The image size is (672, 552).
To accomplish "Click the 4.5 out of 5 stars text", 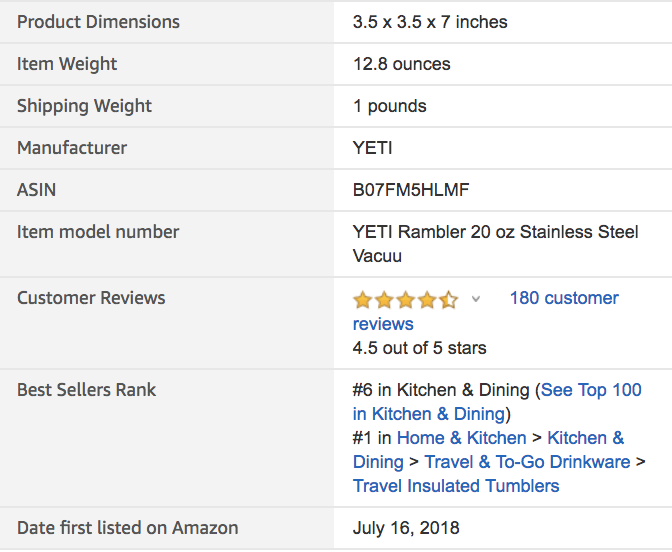I will (x=419, y=349).
